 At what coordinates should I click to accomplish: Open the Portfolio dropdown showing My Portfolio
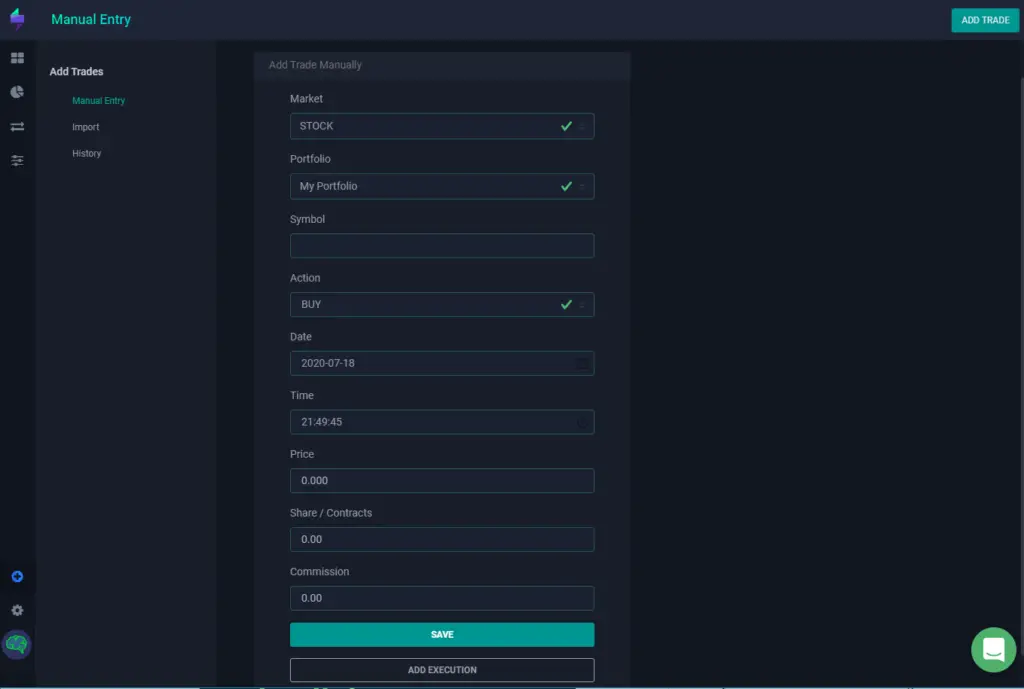tap(442, 186)
